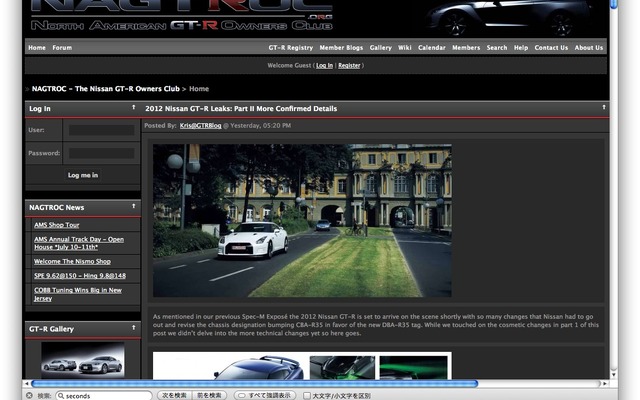Click the User input field

pos(101,130)
